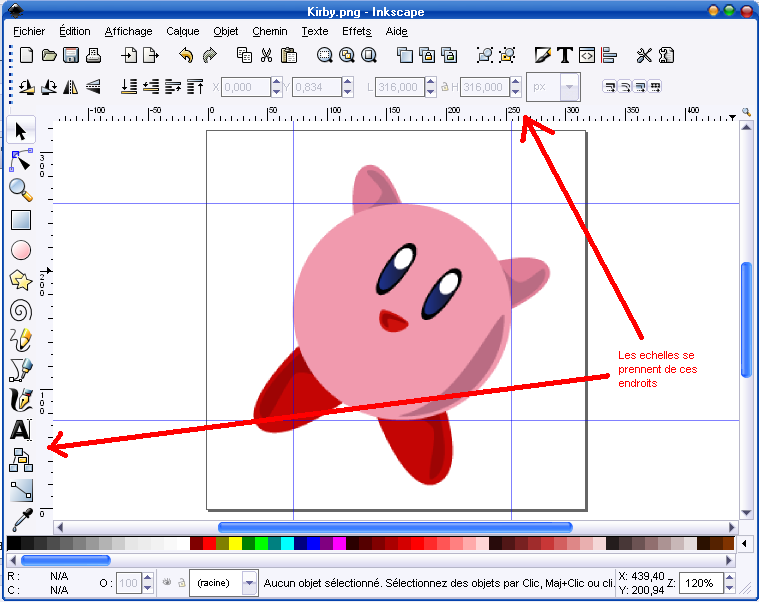Select the Star polygon tool
Viewport: 759px width, 602px height.
click(21, 280)
